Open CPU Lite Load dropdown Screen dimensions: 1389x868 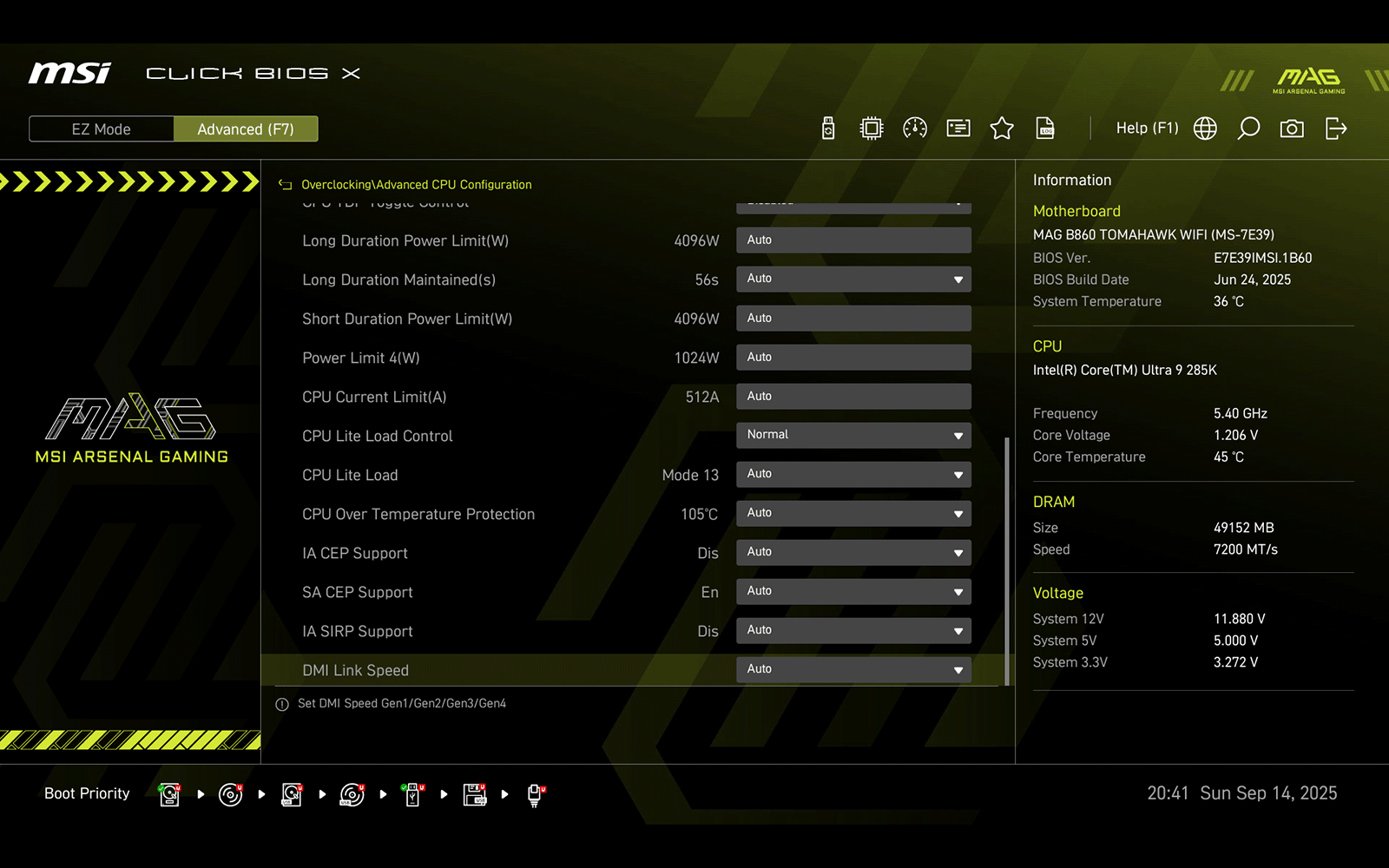pos(853,474)
